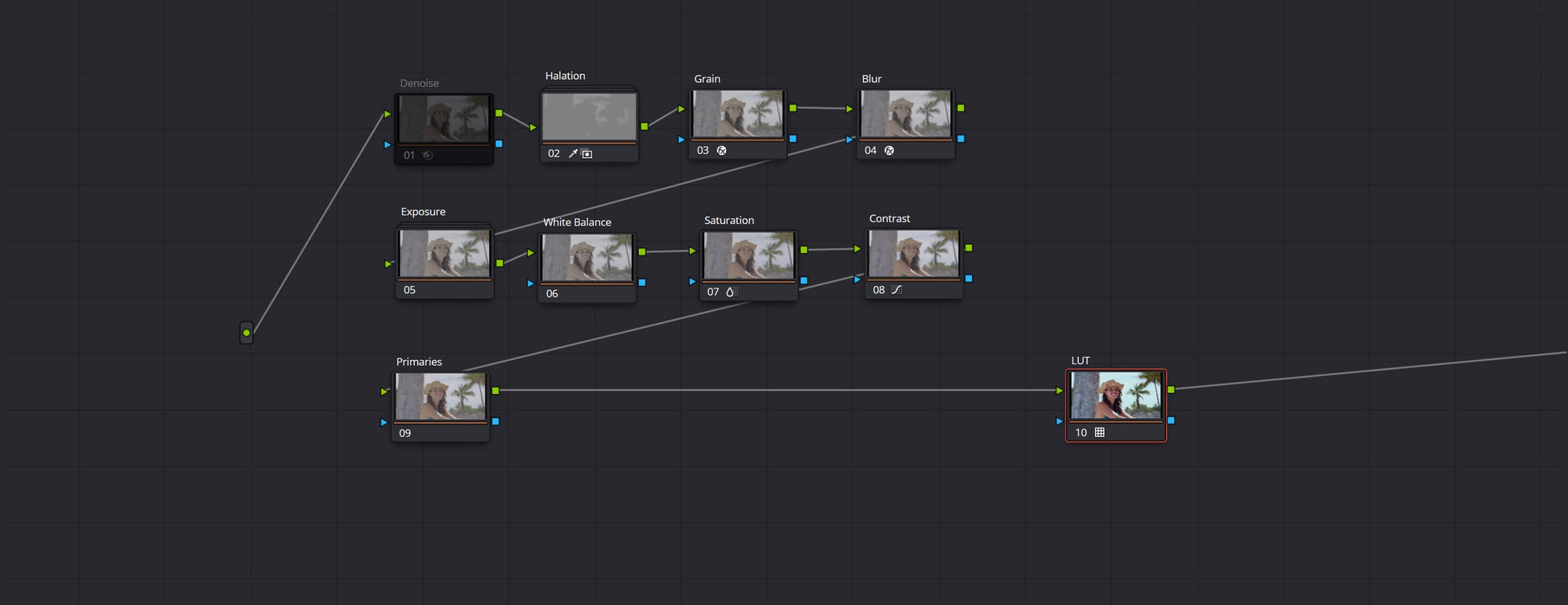Viewport: 1568px width, 605px height.
Task: Click the FX badge on the Blur node
Action: coord(889,151)
